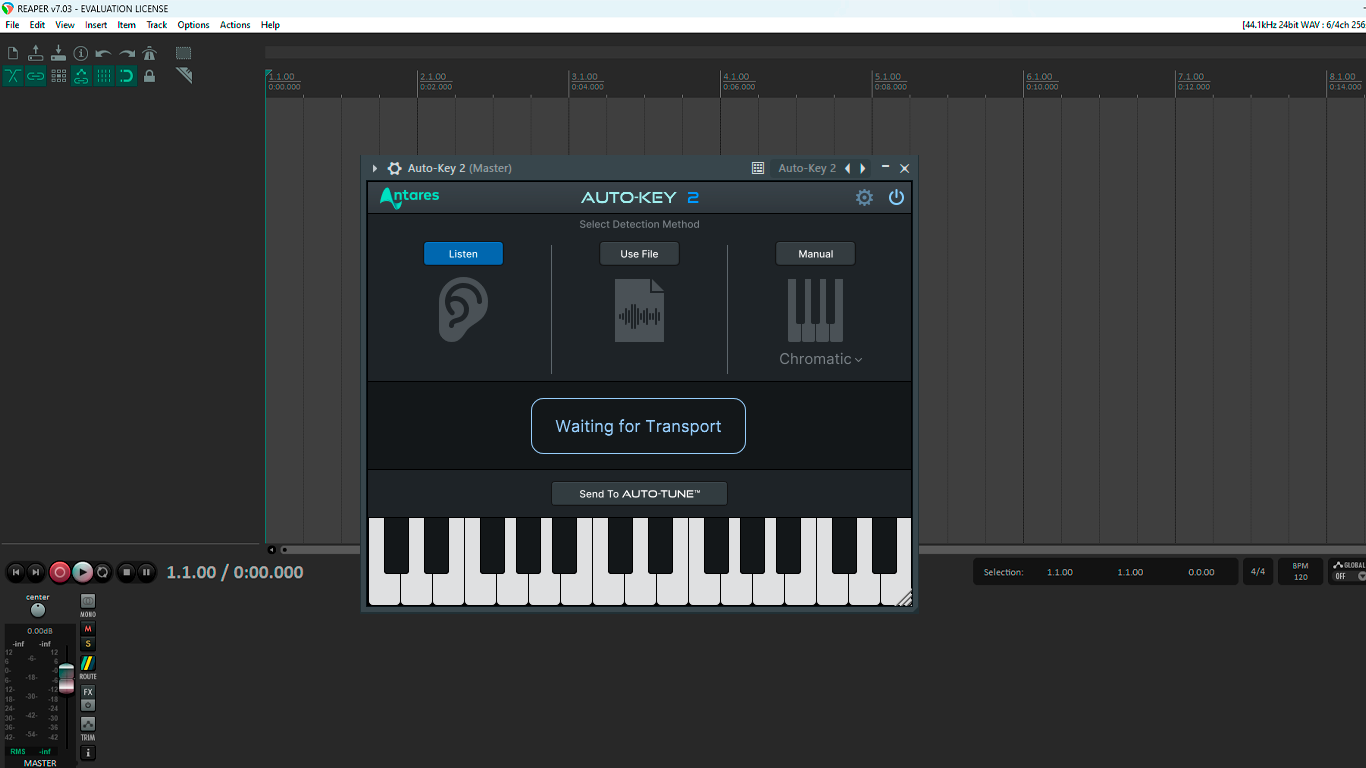Select previous FX with left arrow
1366x768 pixels.
point(848,169)
